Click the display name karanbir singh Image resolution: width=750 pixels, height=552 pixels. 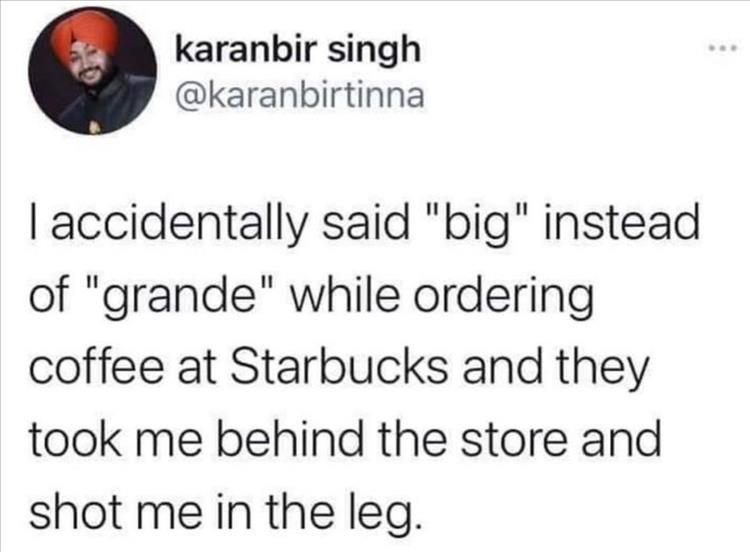(x=298, y=50)
